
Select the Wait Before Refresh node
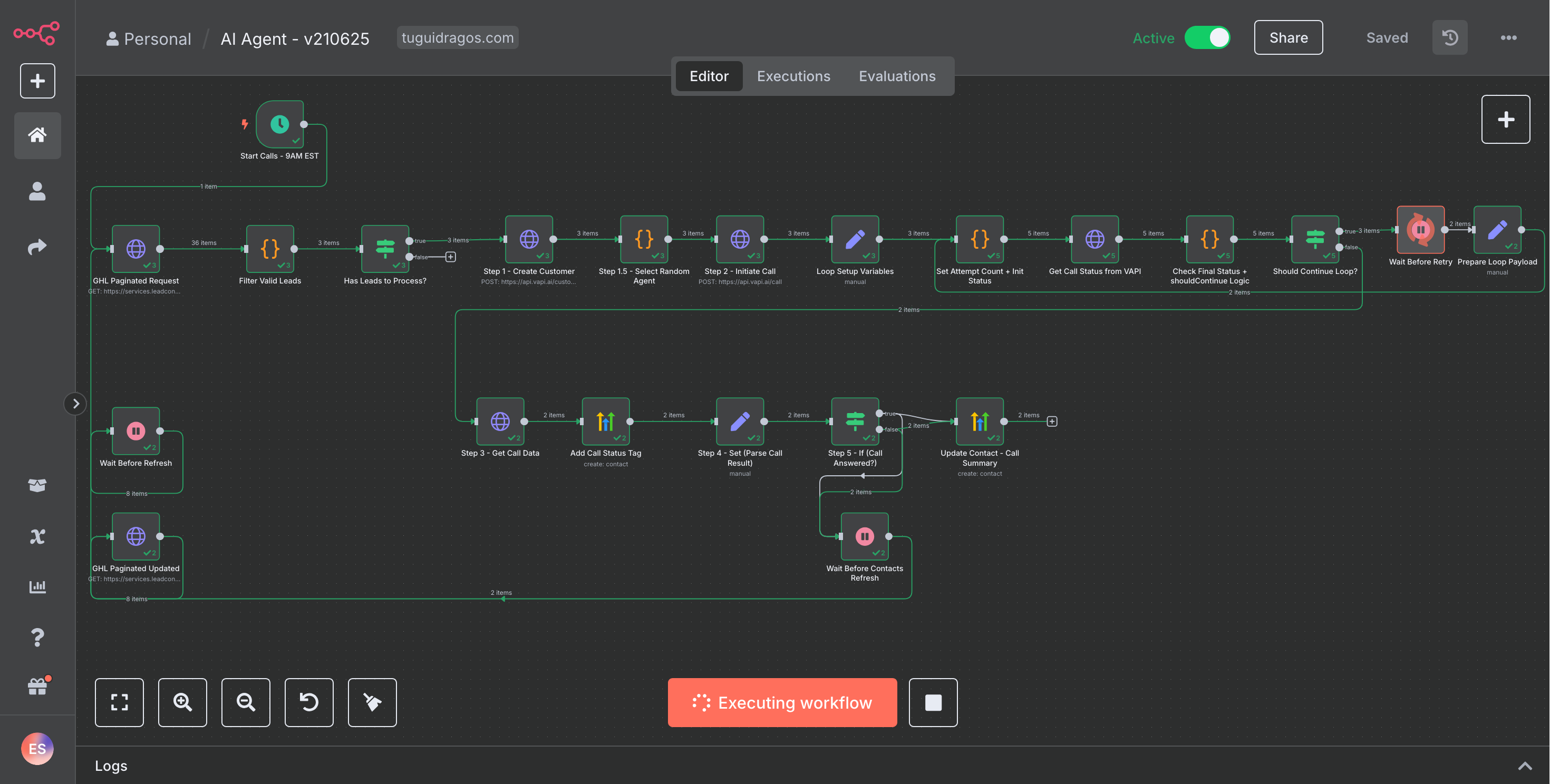click(x=136, y=430)
